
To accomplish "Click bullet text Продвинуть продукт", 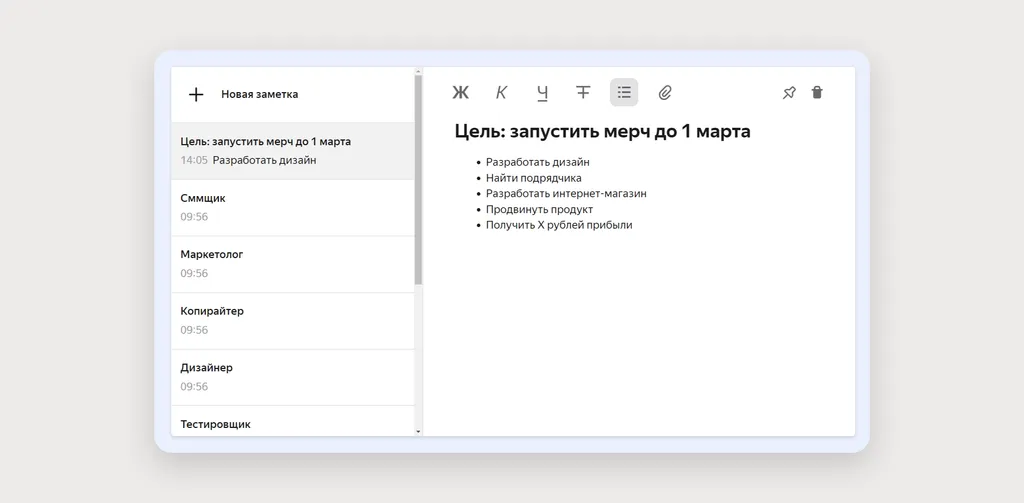I will click(x=539, y=209).
